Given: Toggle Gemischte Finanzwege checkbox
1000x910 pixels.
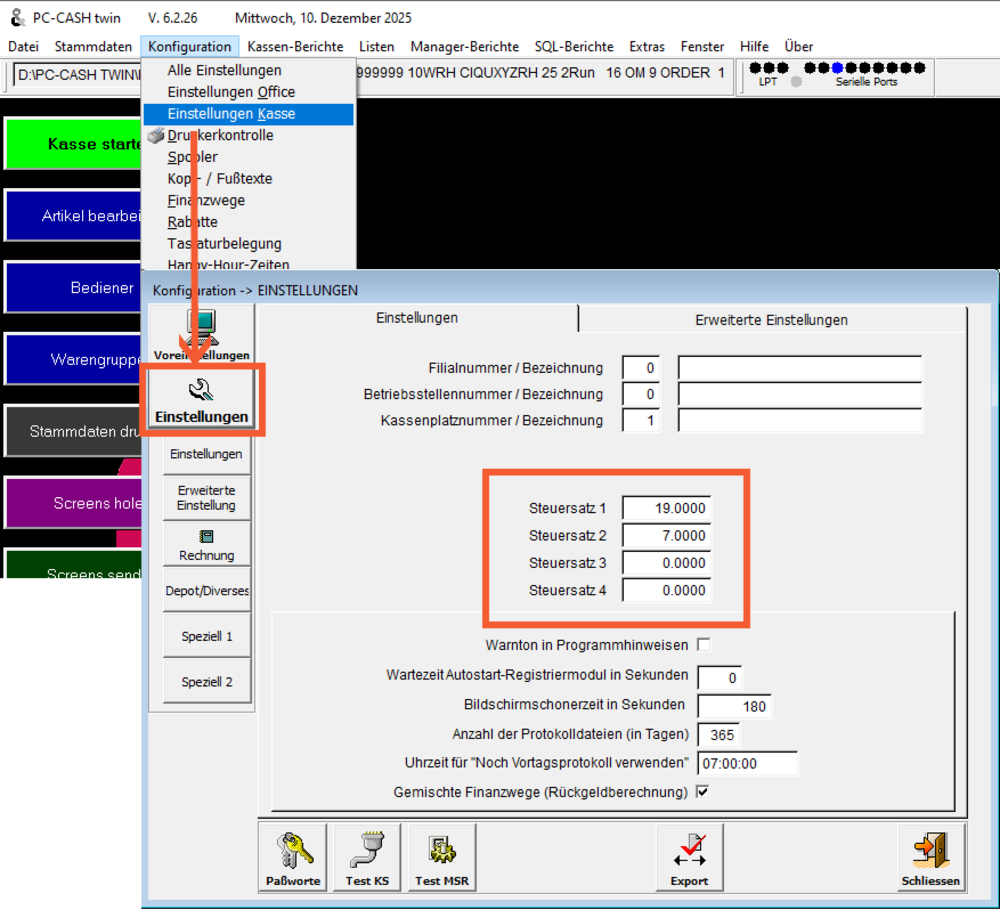Looking at the screenshot, I should coord(703,792).
